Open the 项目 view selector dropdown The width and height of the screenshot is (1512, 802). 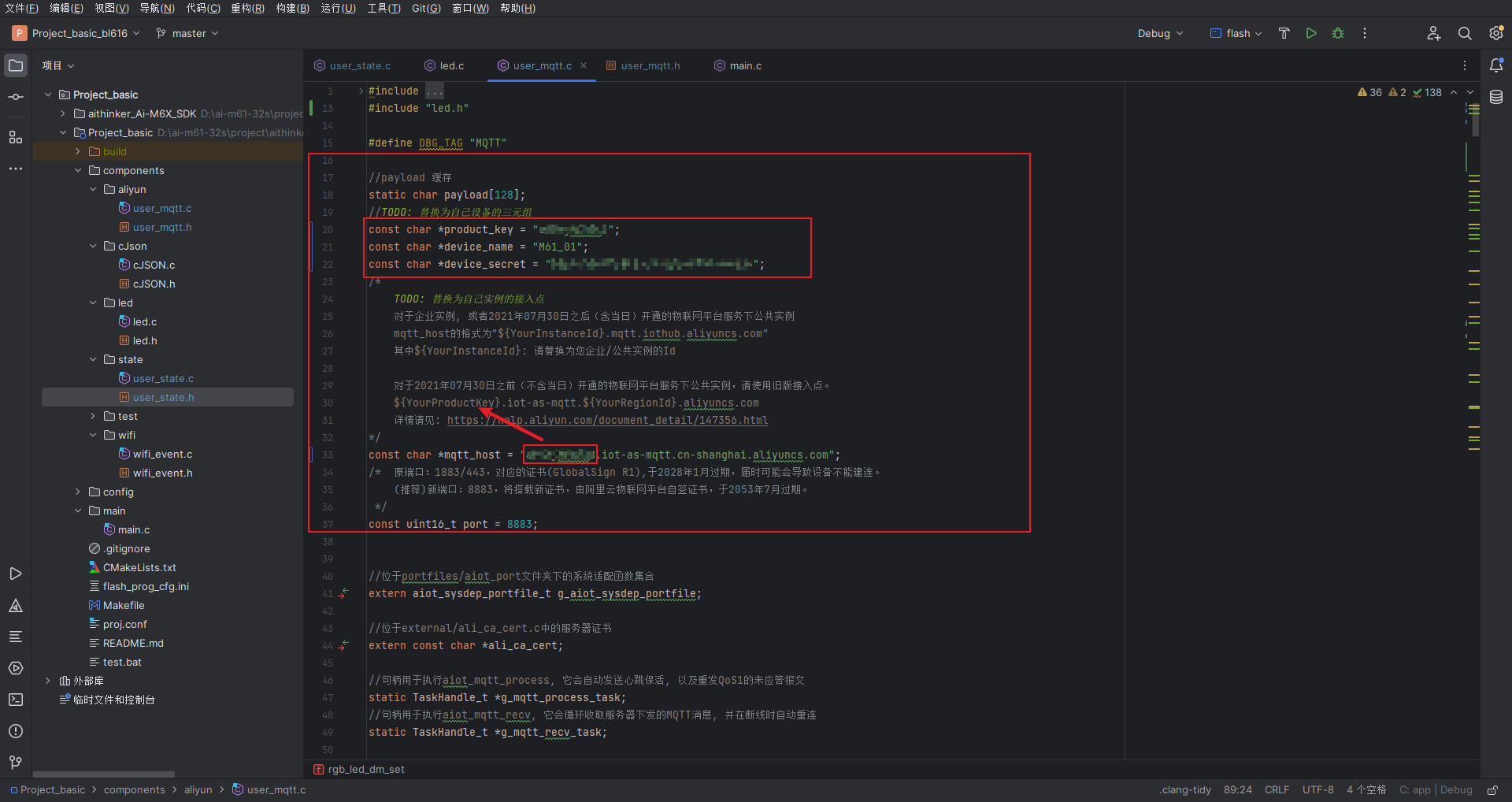[x=58, y=65]
